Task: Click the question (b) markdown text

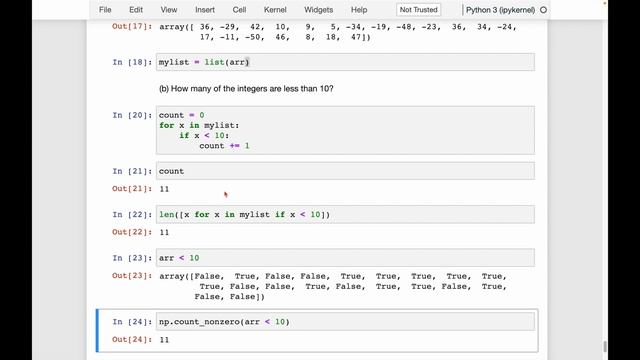Action: 246,89
